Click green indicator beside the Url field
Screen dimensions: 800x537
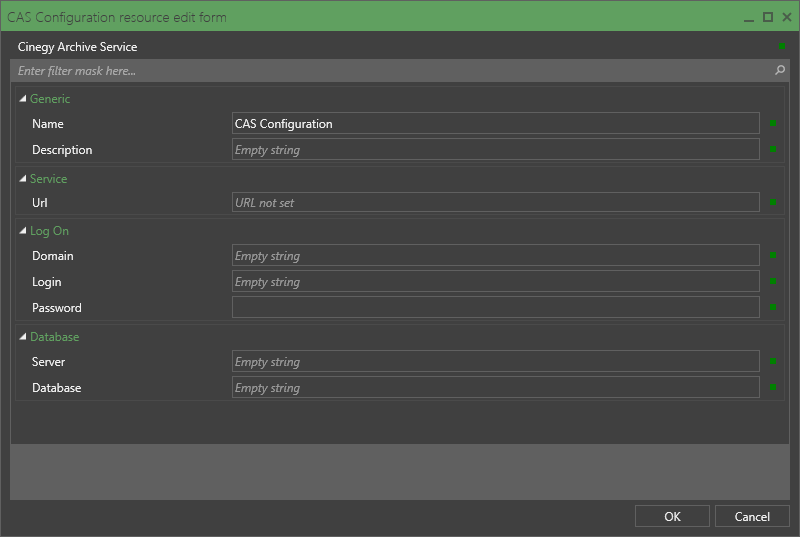(773, 202)
